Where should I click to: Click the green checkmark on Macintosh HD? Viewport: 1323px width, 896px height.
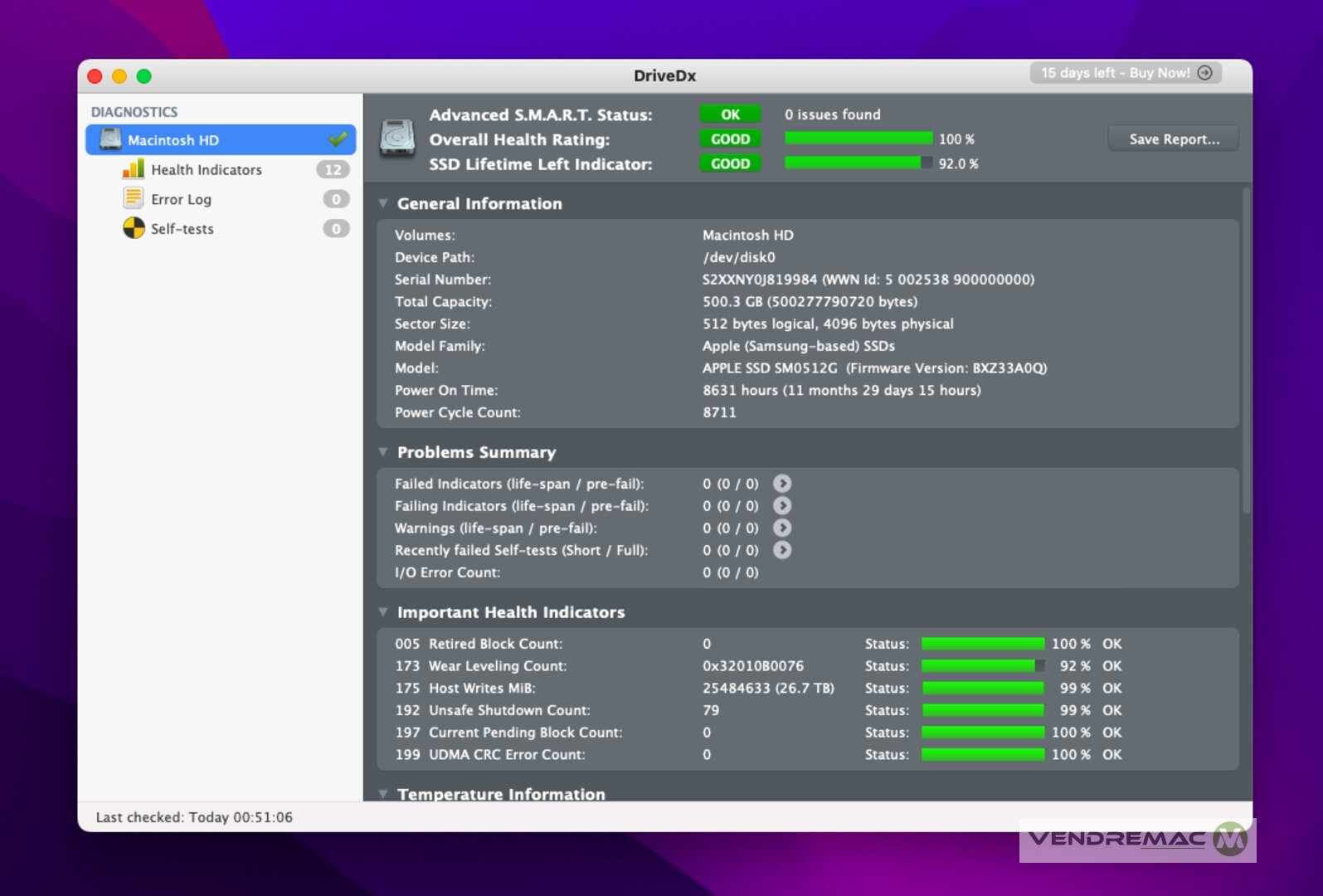(338, 139)
